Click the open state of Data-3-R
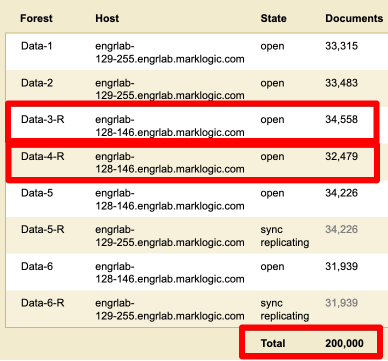The image size is (388, 361). (272, 120)
